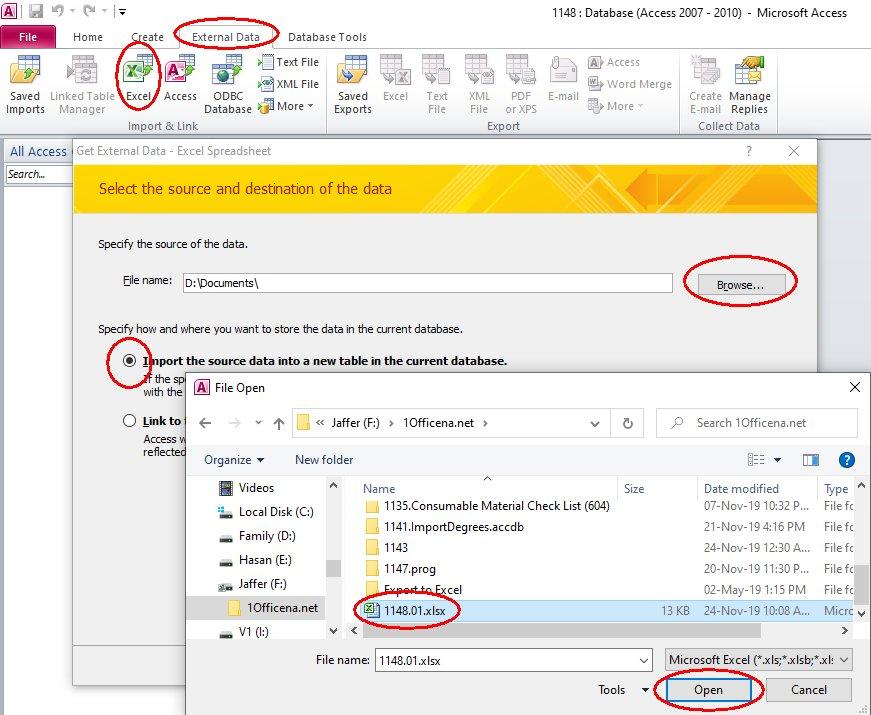Open change view dropdown arrow

pyautogui.click(x=777, y=460)
